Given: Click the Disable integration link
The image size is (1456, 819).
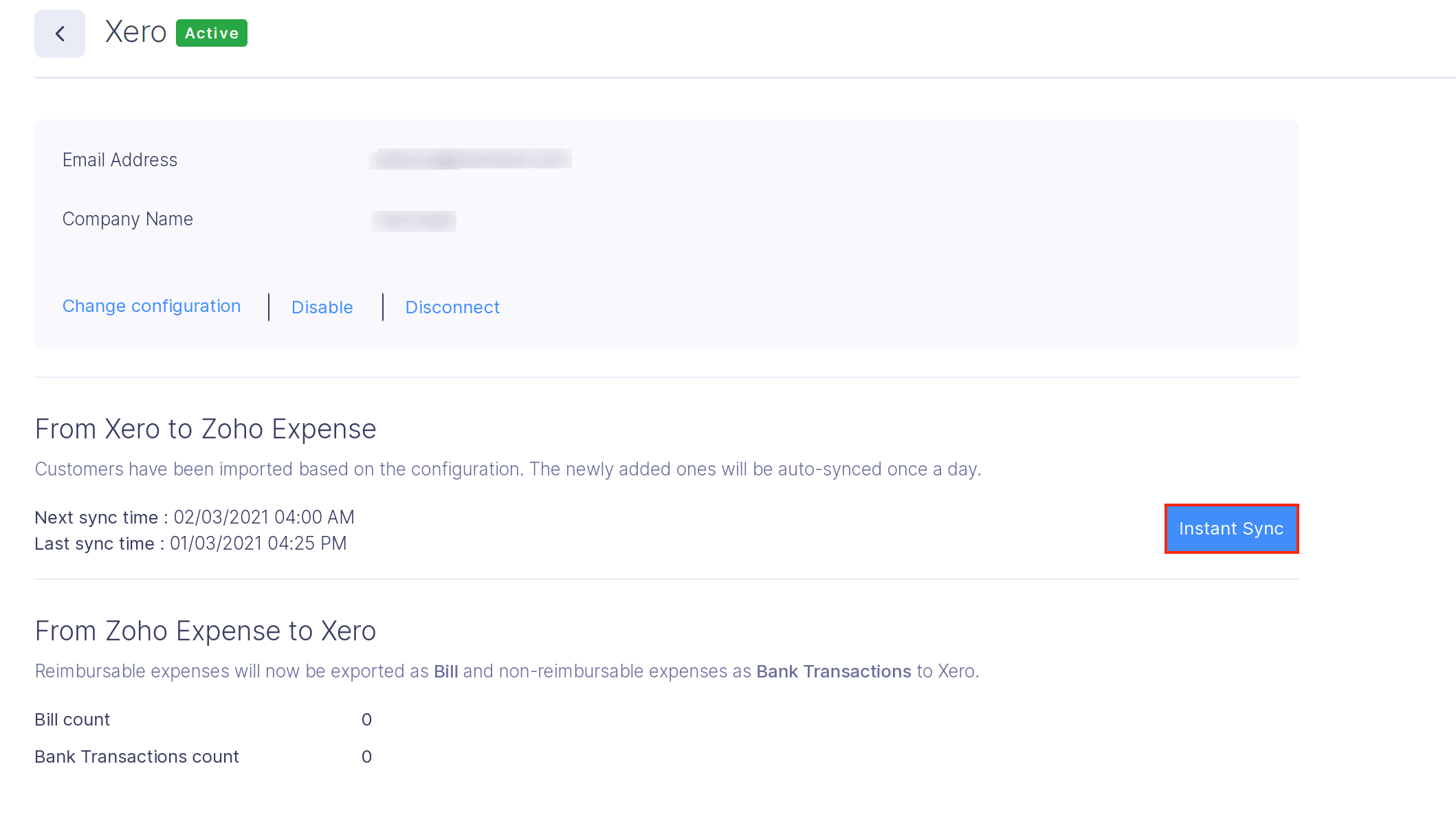Looking at the screenshot, I should (322, 307).
